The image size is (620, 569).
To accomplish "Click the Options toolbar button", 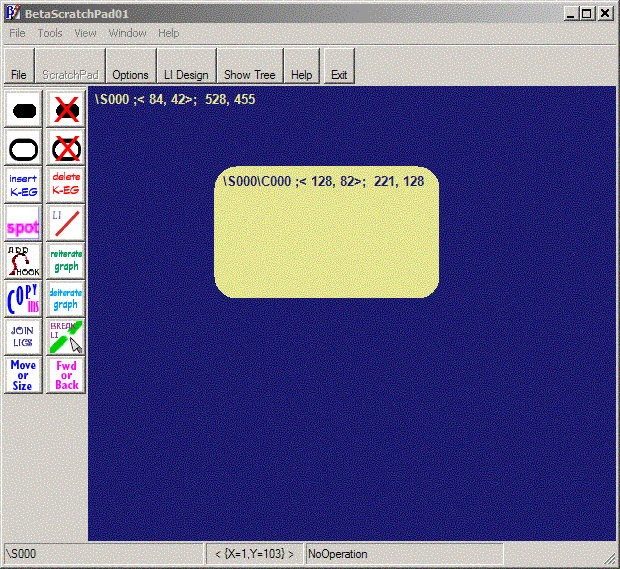I will coord(130,75).
